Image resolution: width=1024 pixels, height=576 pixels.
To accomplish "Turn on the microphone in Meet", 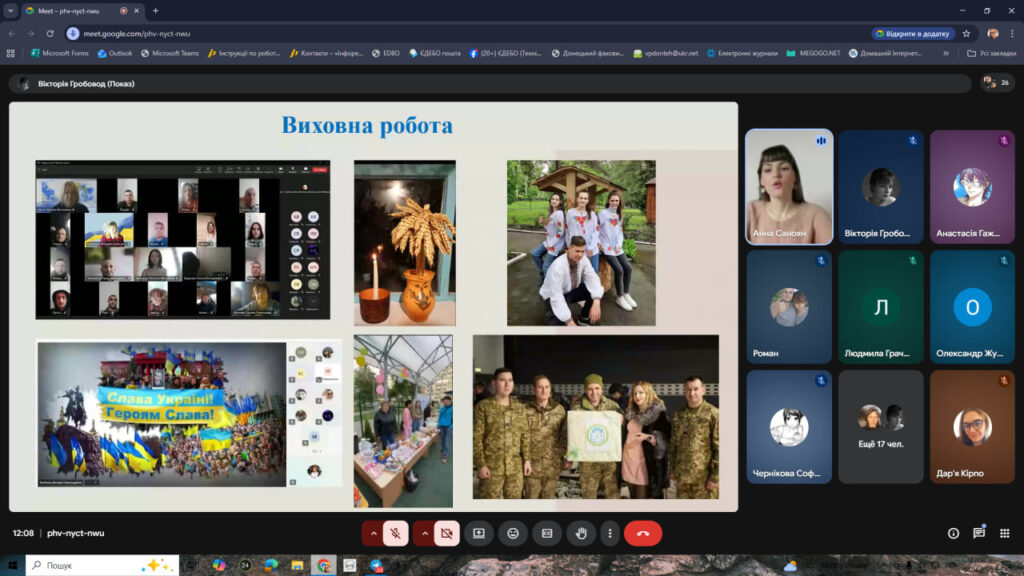I will (x=395, y=533).
